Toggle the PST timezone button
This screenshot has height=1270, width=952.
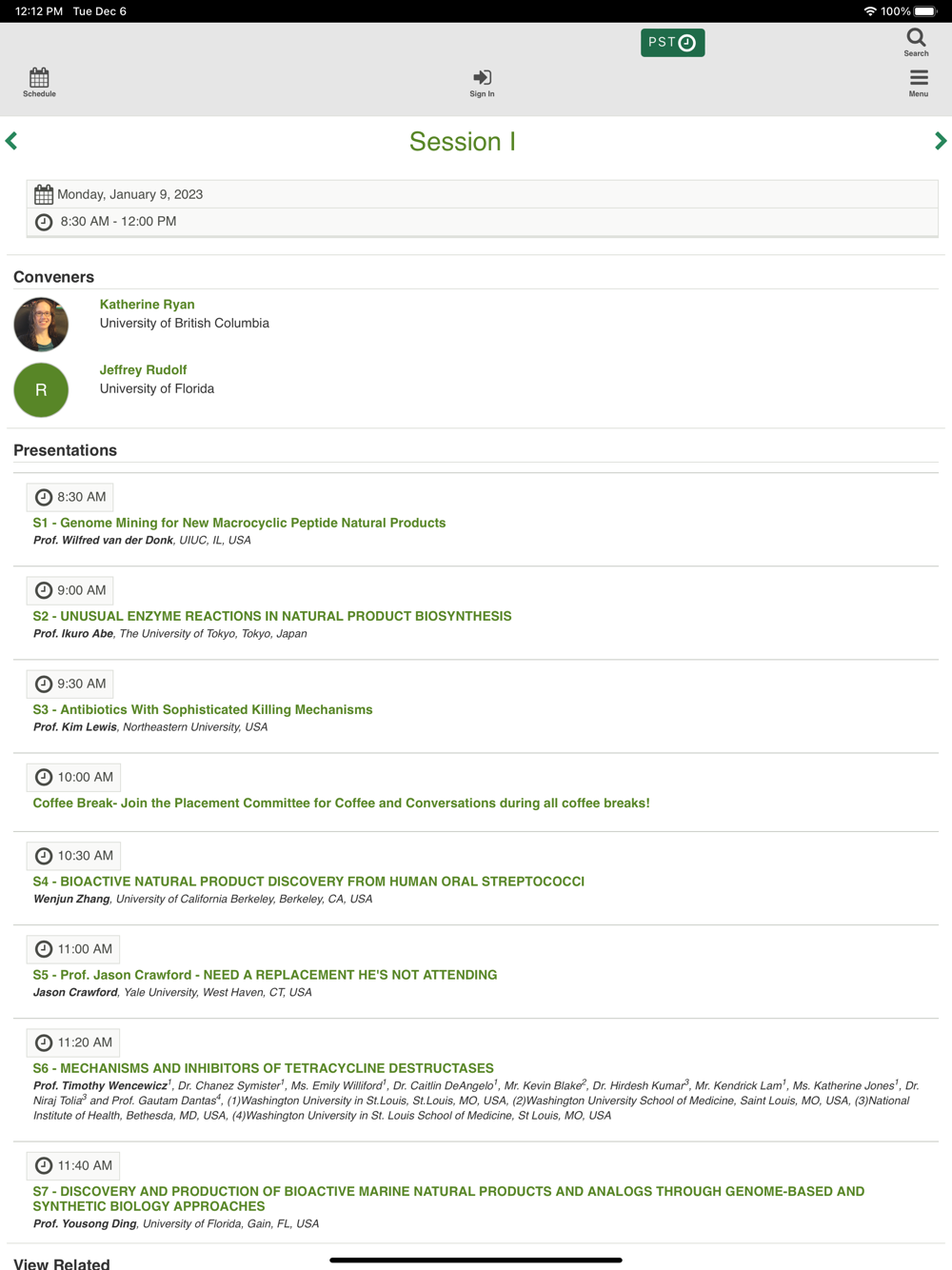[x=672, y=43]
